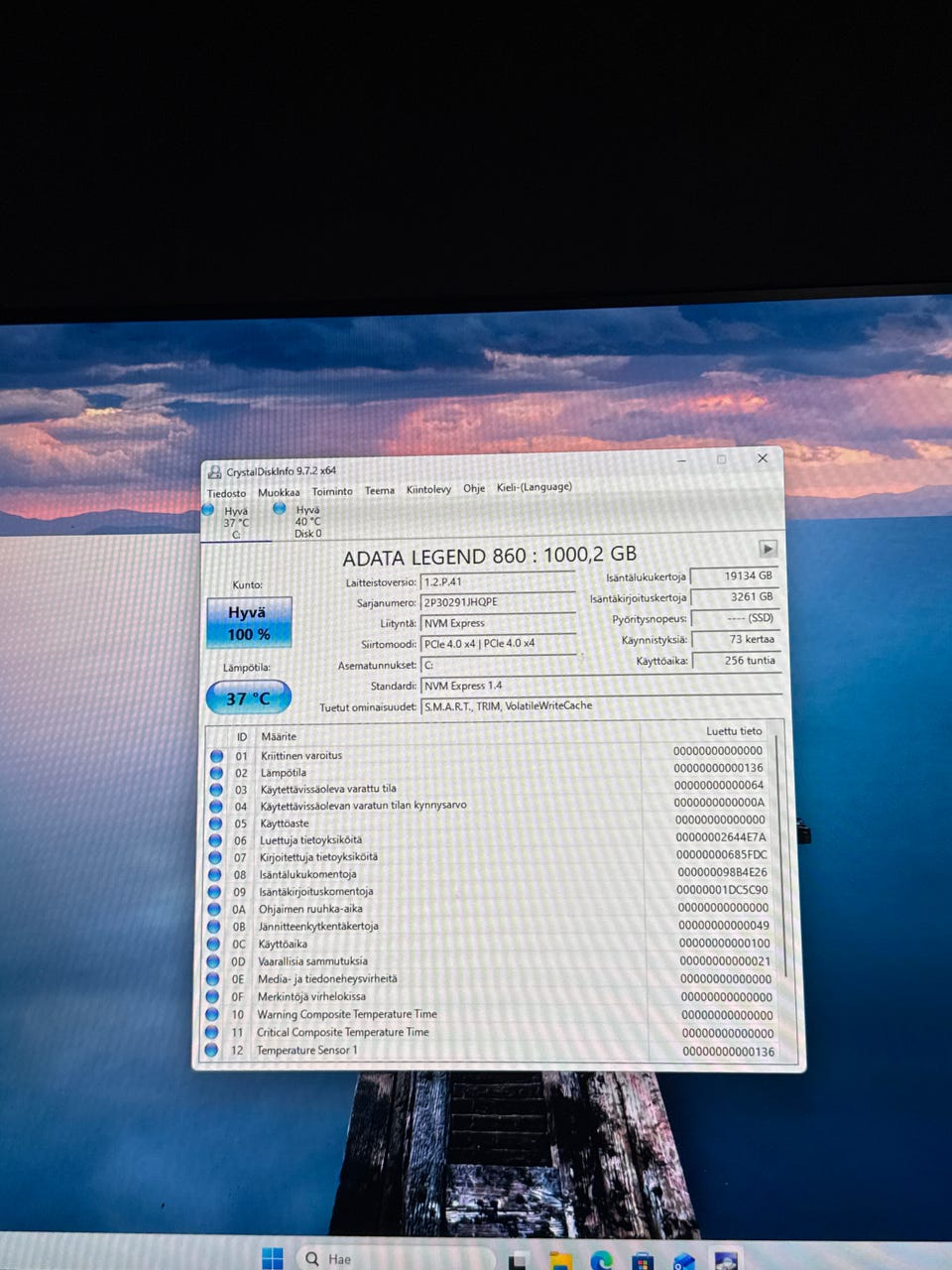Select the Käyttöaste attribute text
This screenshot has width=952, height=1270.
pos(285,824)
